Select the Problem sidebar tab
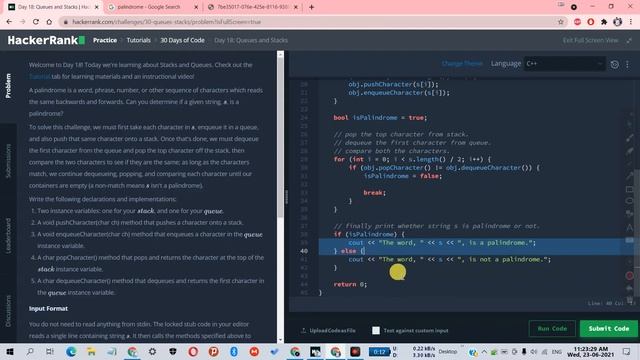Viewport: 640px width, 360px height. [x=8, y=86]
